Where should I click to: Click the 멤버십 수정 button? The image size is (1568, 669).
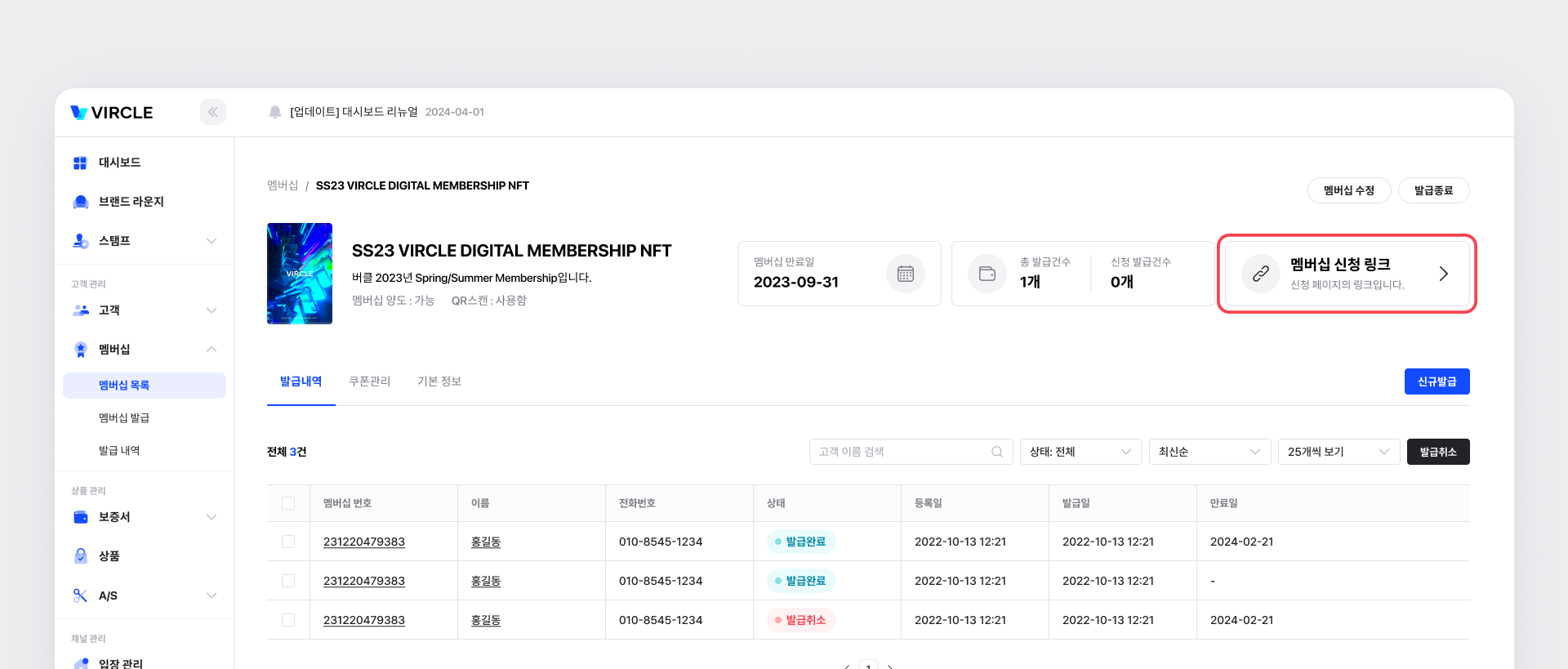pos(1349,190)
